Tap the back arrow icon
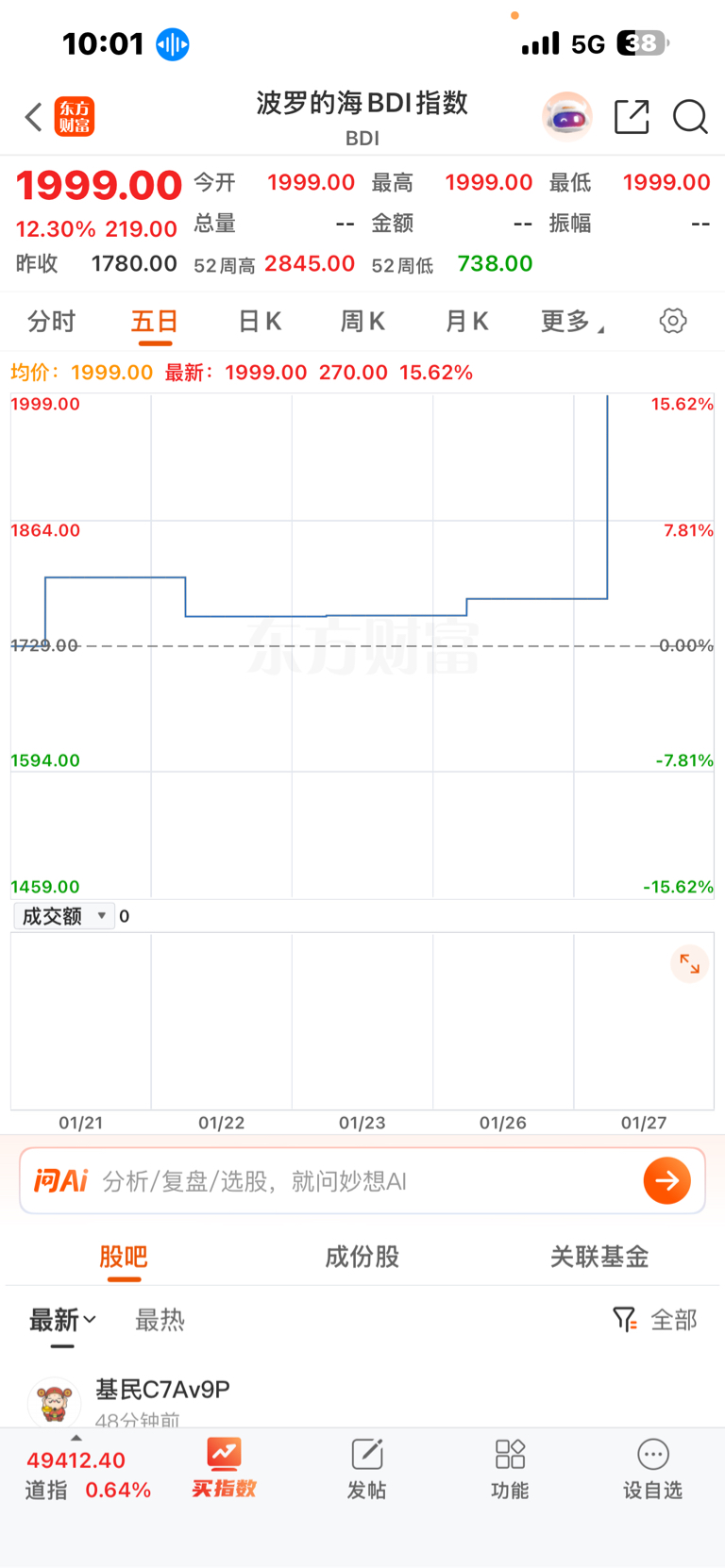Screen dimensions: 725x1568 [34, 117]
